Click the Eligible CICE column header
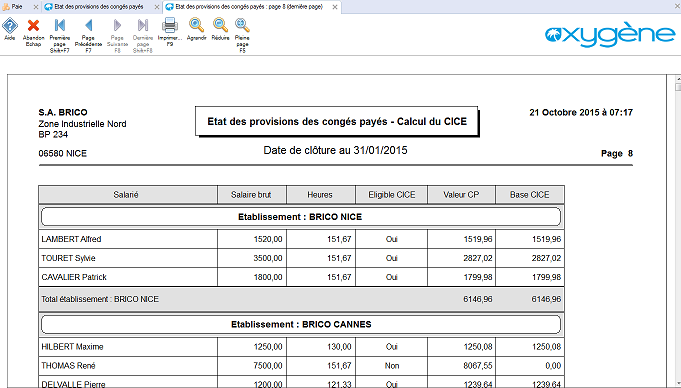 pyautogui.click(x=391, y=195)
